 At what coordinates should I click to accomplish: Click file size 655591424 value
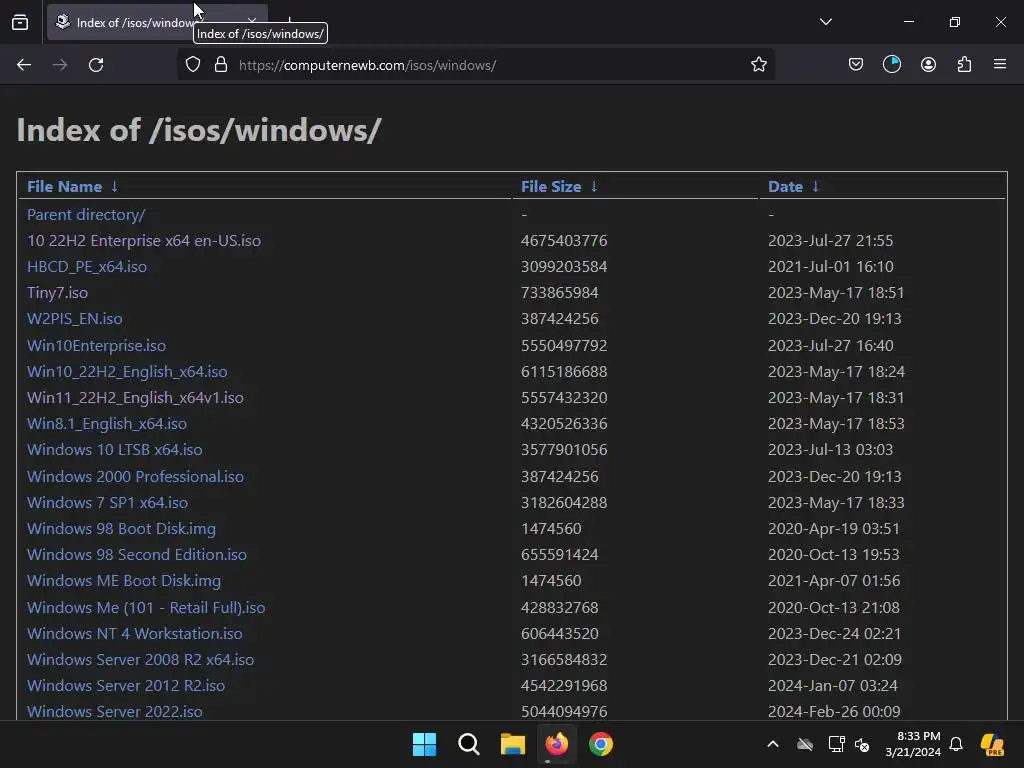point(559,555)
